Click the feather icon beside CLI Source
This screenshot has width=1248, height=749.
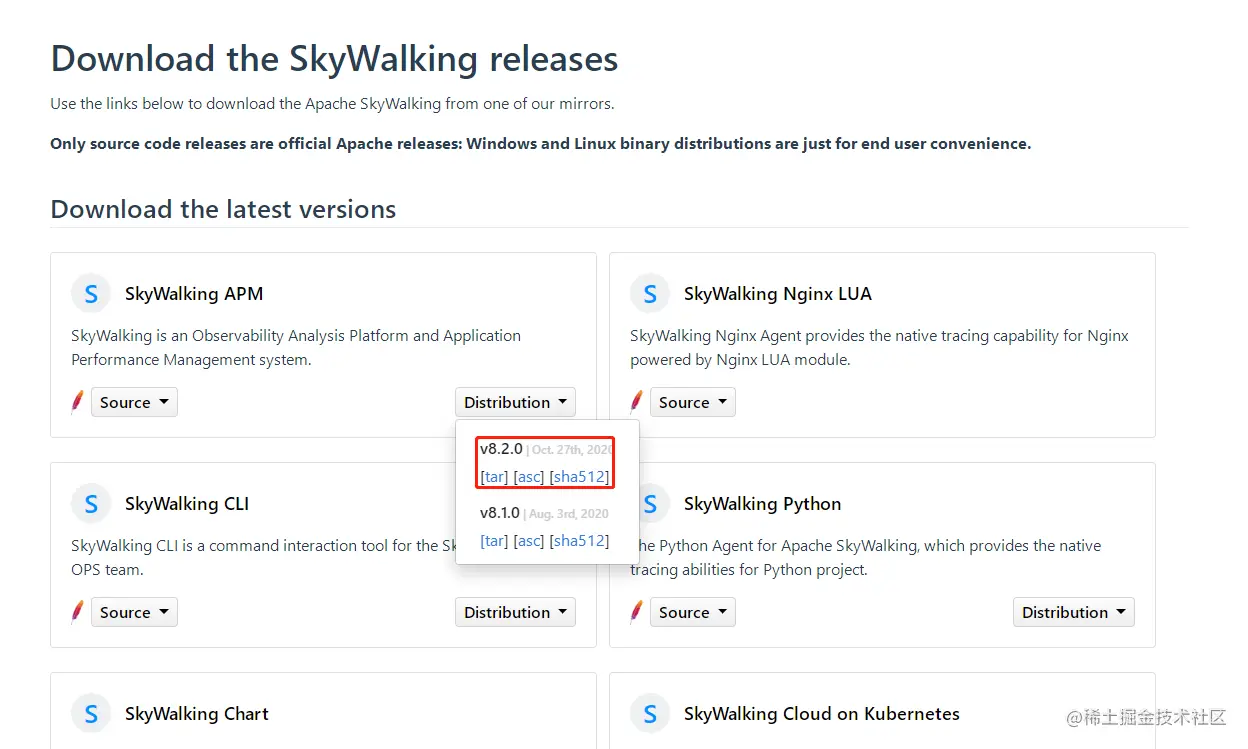tap(77, 612)
